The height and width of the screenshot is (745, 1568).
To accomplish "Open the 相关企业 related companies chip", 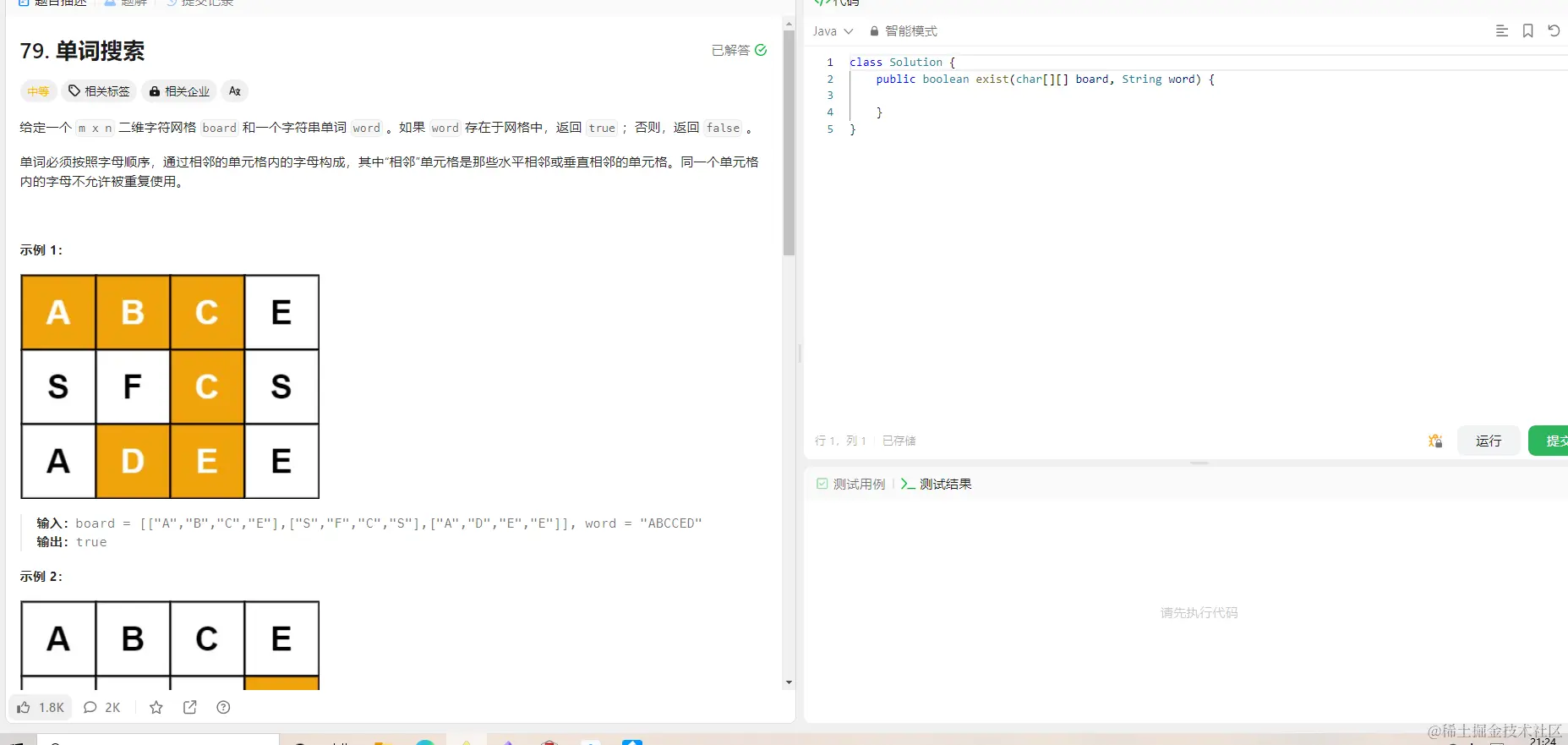I will tap(179, 91).
